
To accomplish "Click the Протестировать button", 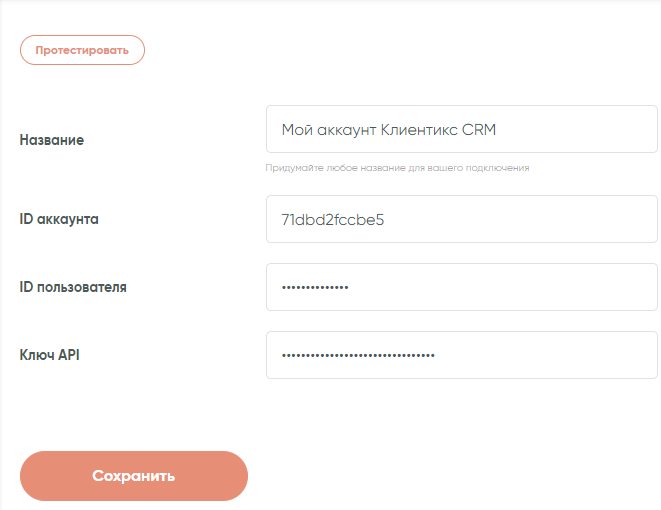I will click(82, 50).
